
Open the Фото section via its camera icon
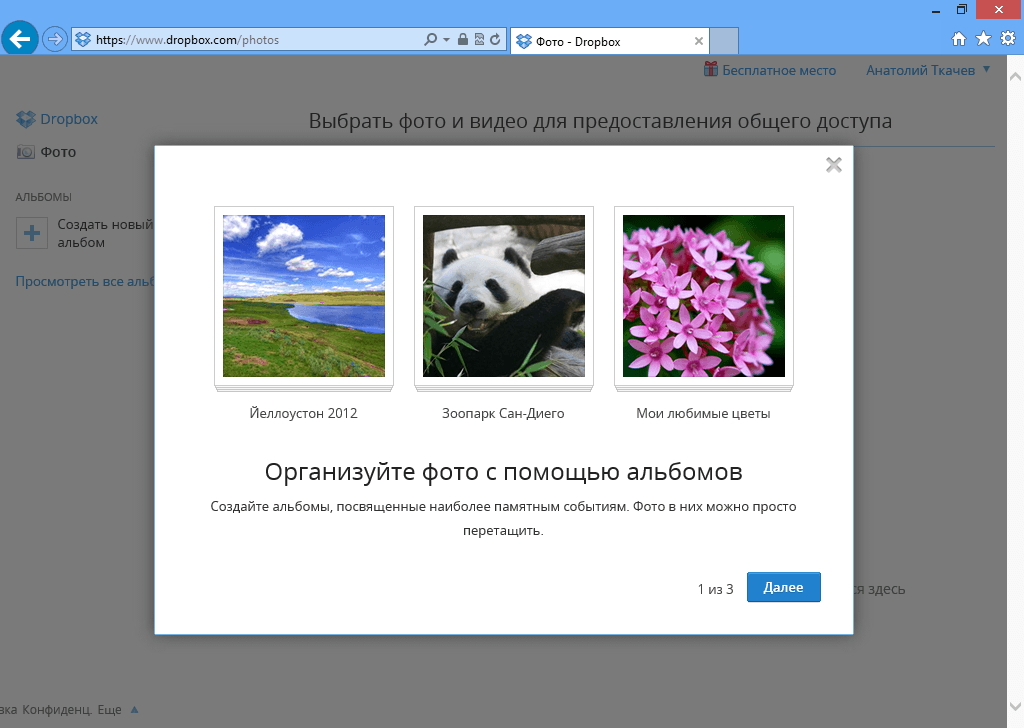(x=27, y=152)
